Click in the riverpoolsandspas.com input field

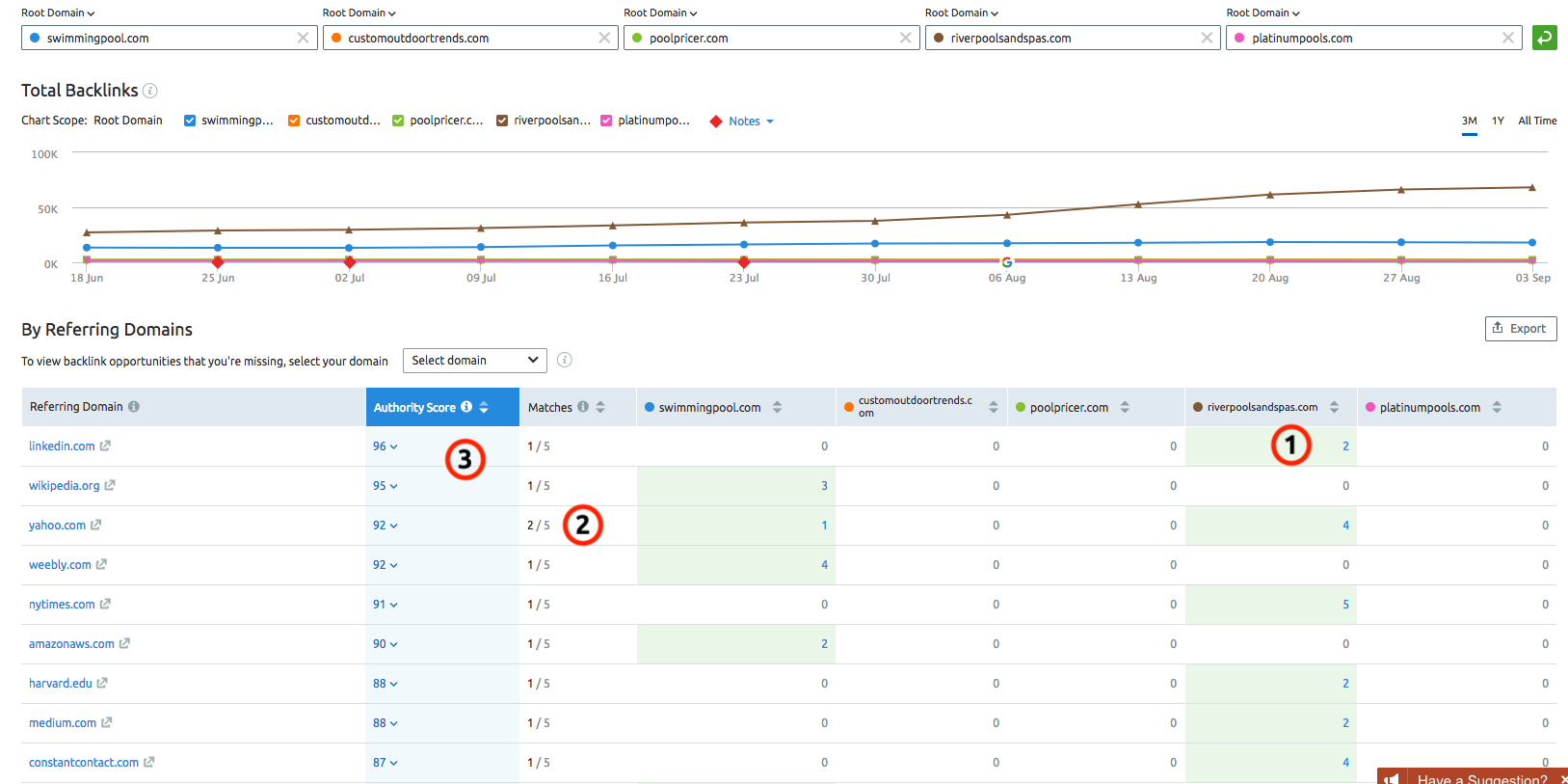pyautogui.click(x=1073, y=38)
